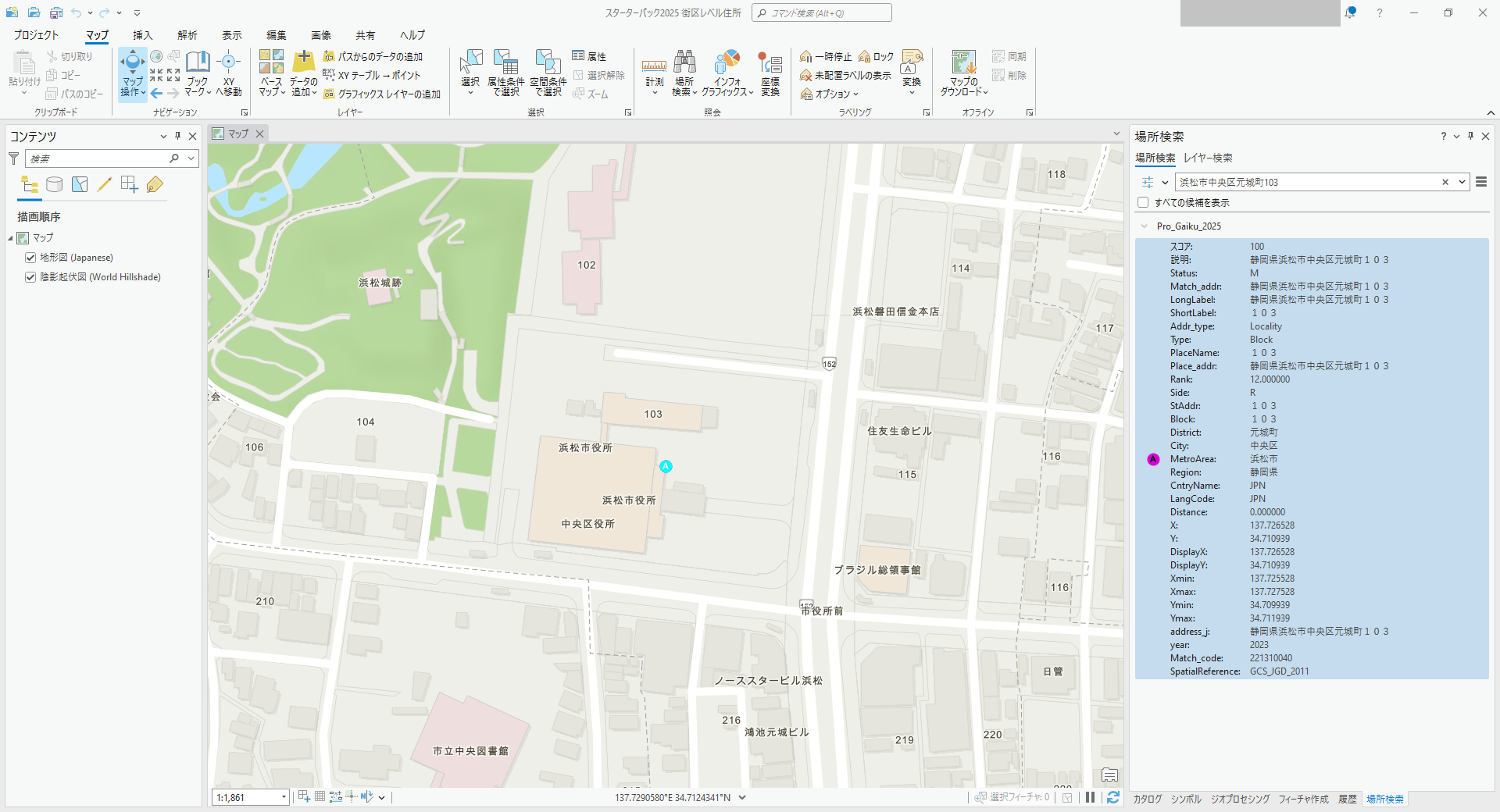Select the List By Data Source icon
The height and width of the screenshot is (812, 1500).
[54, 185]
